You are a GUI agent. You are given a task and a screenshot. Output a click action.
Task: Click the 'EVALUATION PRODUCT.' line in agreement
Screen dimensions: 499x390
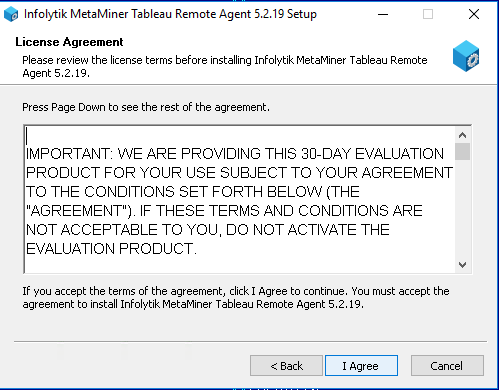click(x=111, y=249)
